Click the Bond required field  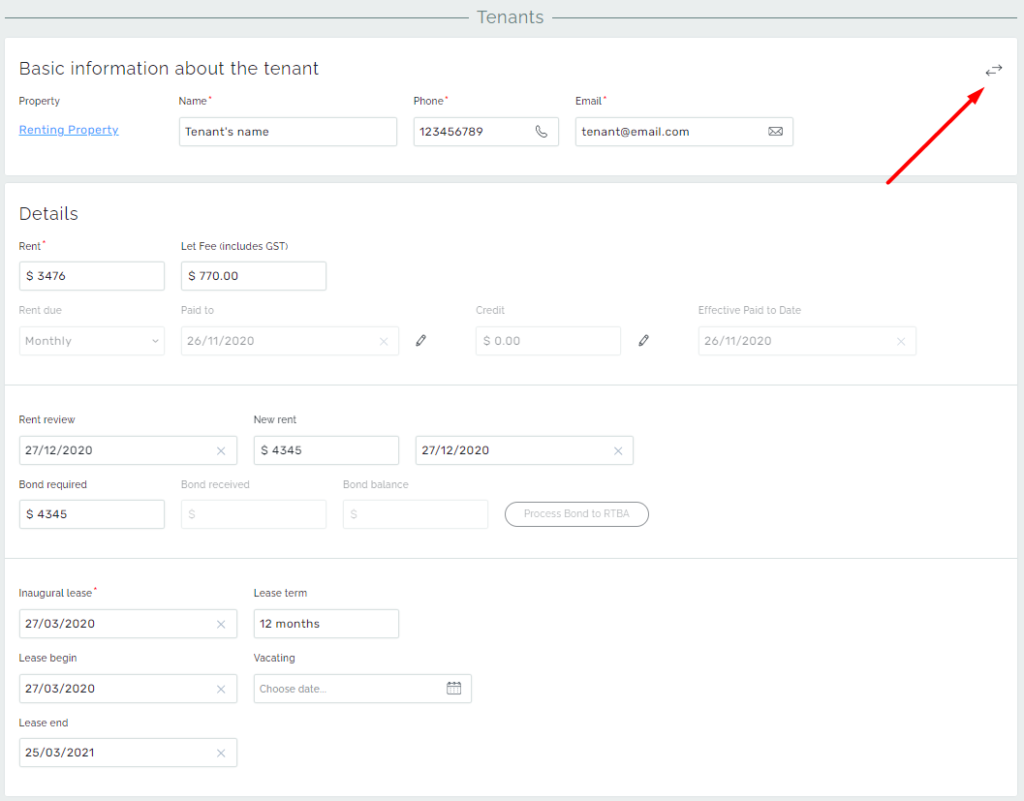pyautogui.click(x=91, y=515)
